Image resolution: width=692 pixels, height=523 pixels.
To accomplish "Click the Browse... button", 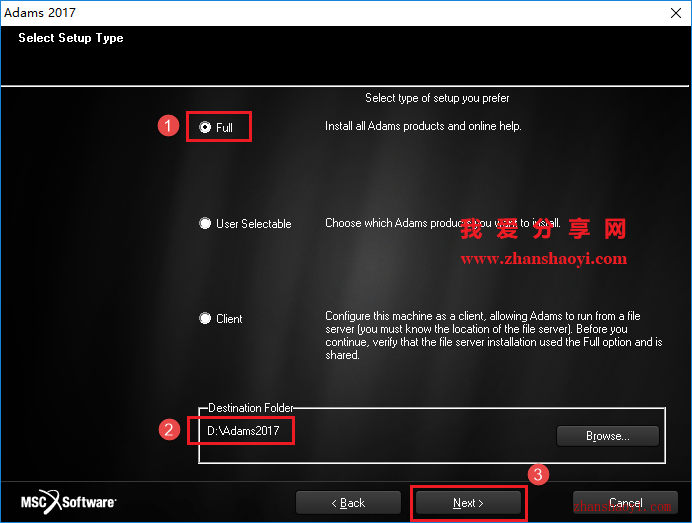I will coord(608,436).
